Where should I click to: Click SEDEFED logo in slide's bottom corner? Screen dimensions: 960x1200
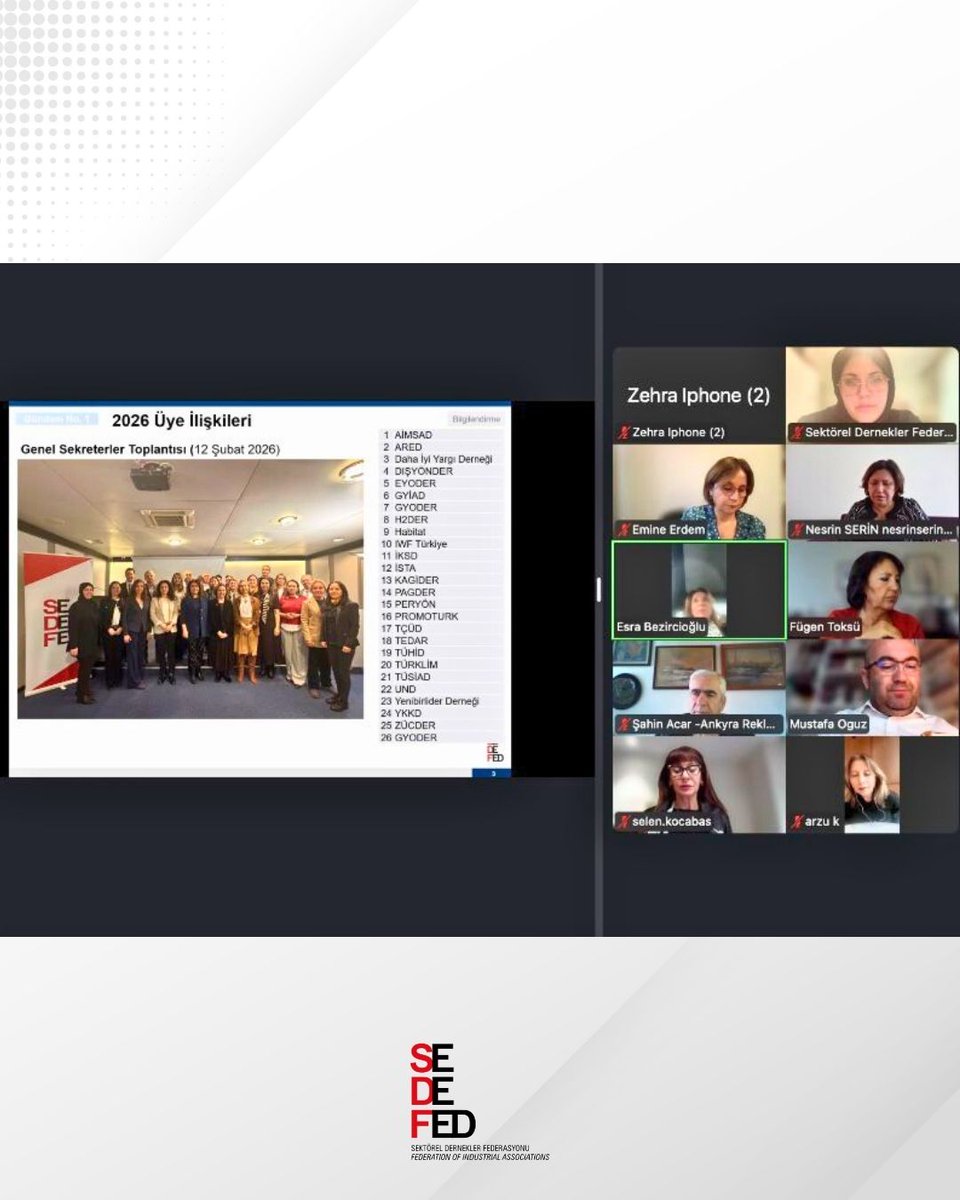(x=494, y=753)
